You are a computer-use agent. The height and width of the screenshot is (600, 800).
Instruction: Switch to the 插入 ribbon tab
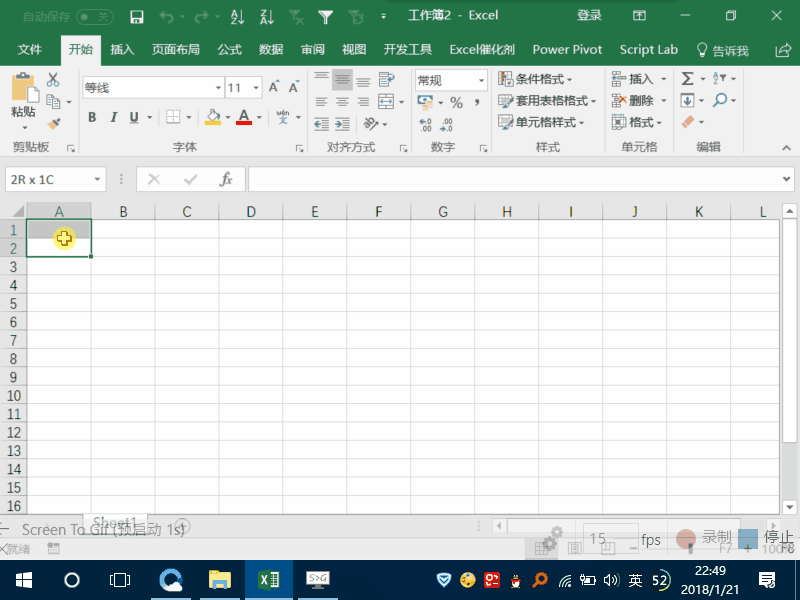(122, 49)
